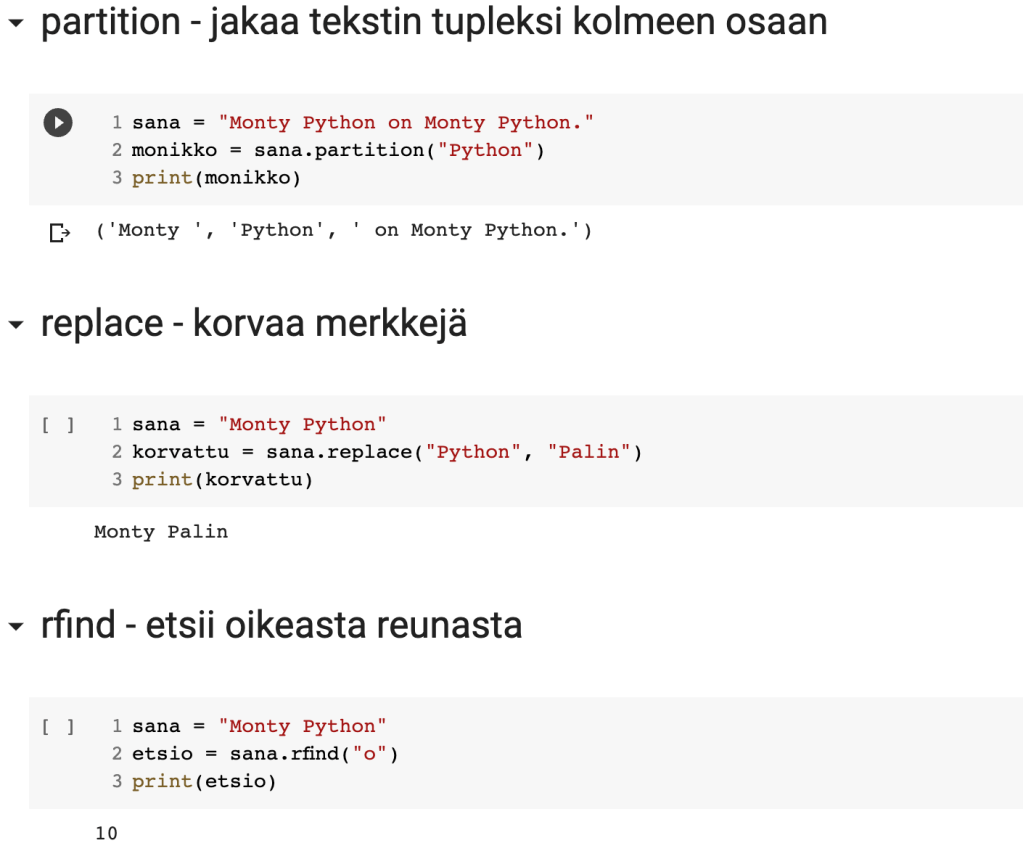The image size is (1023, 859).
Task: Place cursor in the sana.rfind("o") line
Action: click(265, 754)
